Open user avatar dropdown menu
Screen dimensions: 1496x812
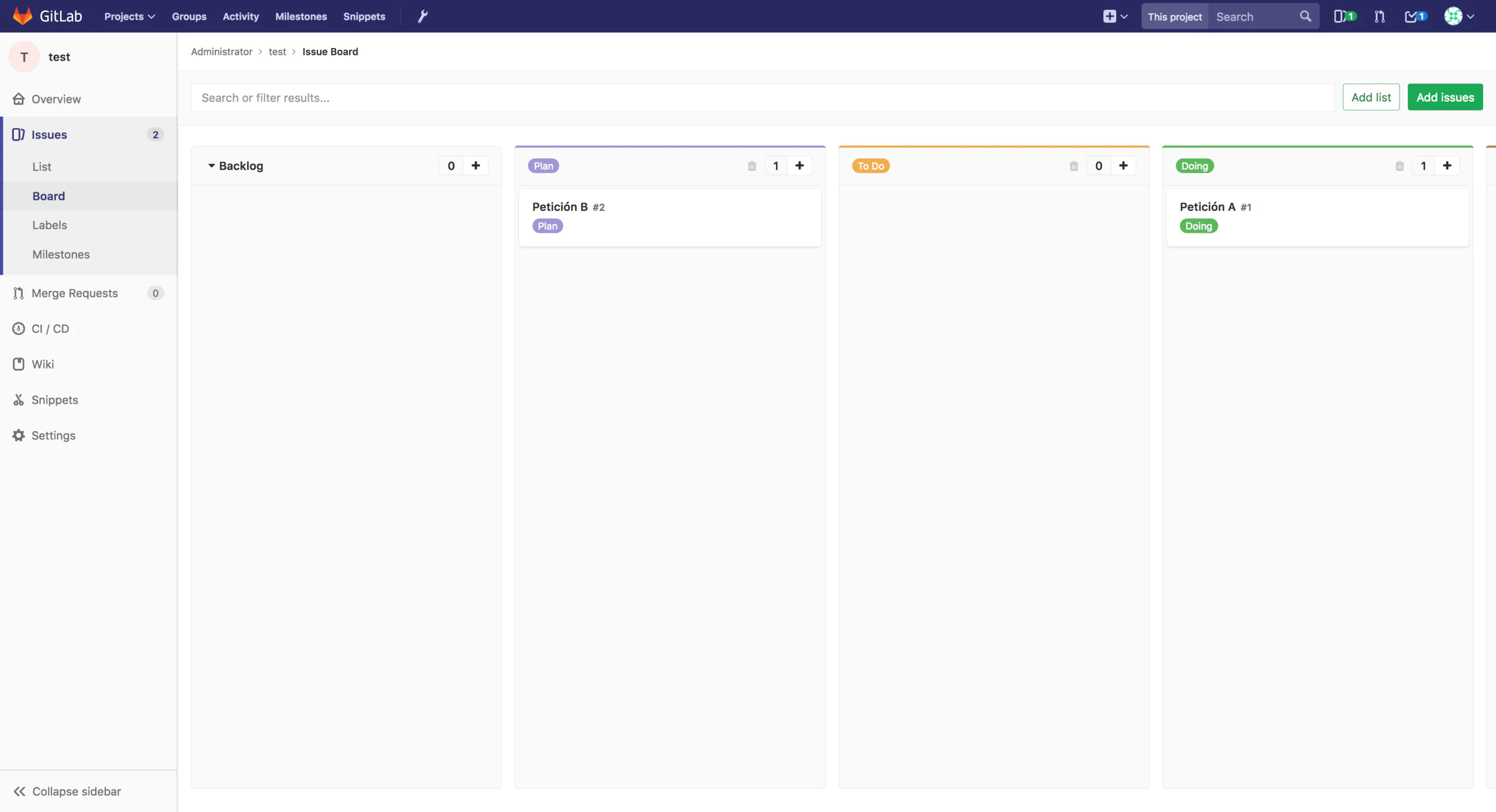[1459, 16]
